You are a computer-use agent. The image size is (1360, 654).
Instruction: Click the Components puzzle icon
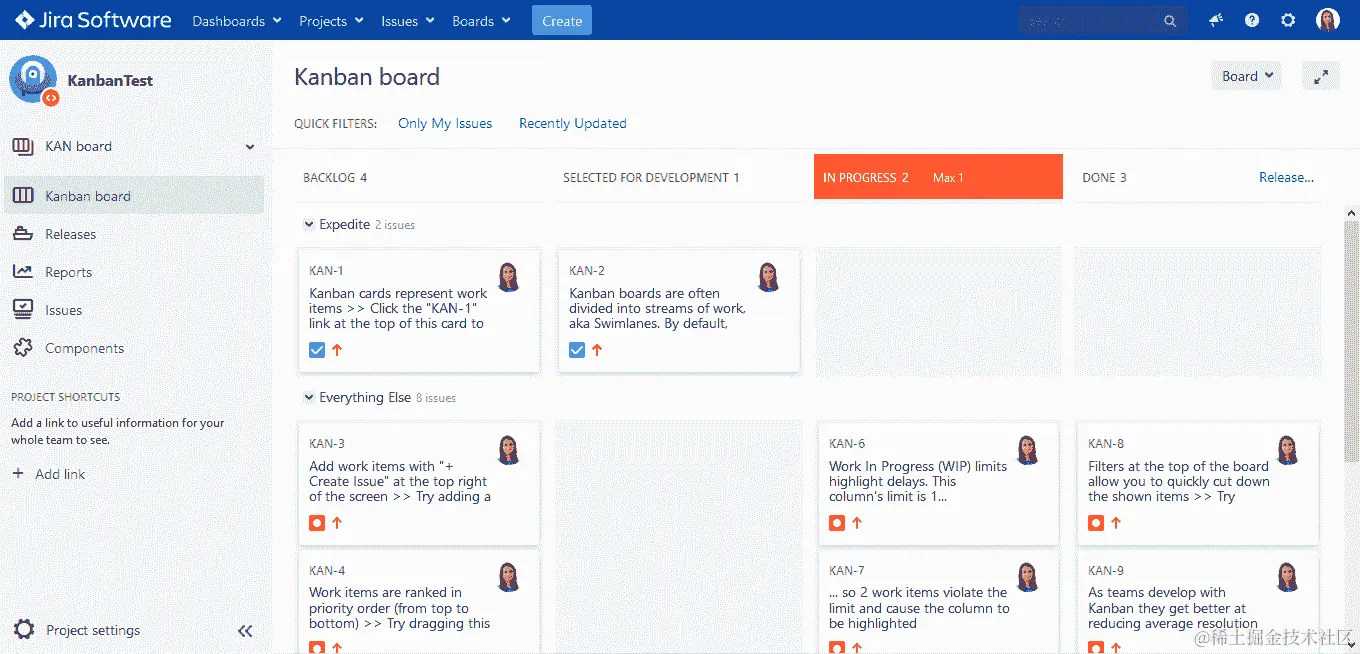23,348
